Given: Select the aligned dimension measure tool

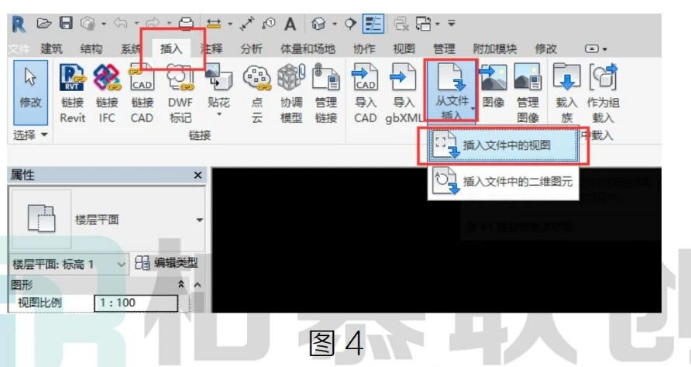Looking at the screenshot, I should (214, 23).
